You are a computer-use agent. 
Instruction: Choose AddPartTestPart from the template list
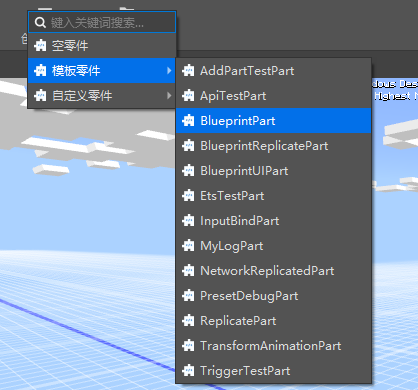pyautogui.click(x=273, y=71)
